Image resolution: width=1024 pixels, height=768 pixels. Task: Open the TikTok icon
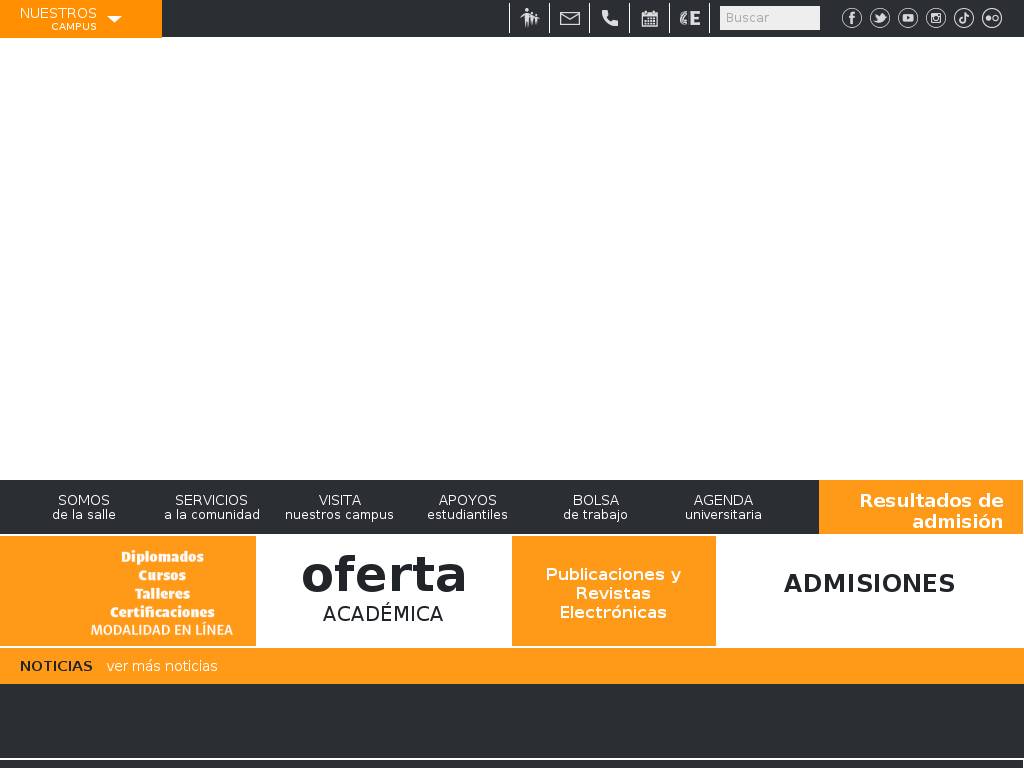click(964, 18)
